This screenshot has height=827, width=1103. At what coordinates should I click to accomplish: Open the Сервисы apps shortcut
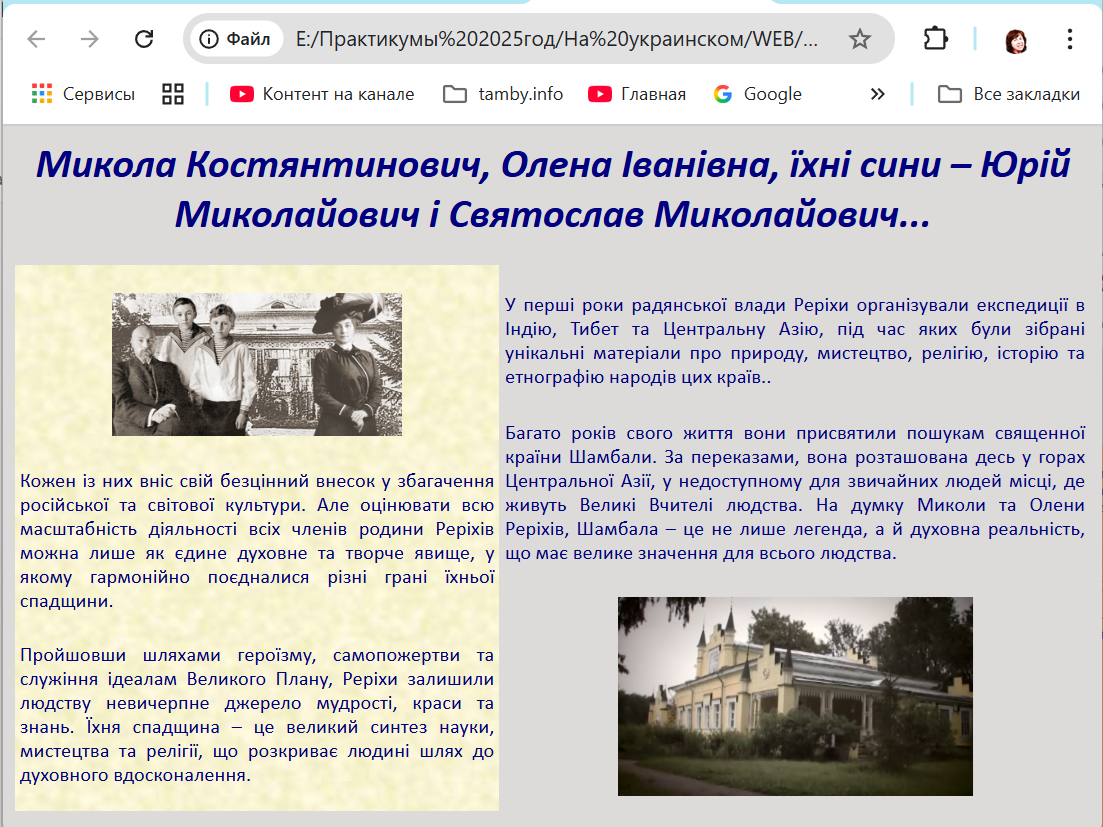click(x=84, y=94)
